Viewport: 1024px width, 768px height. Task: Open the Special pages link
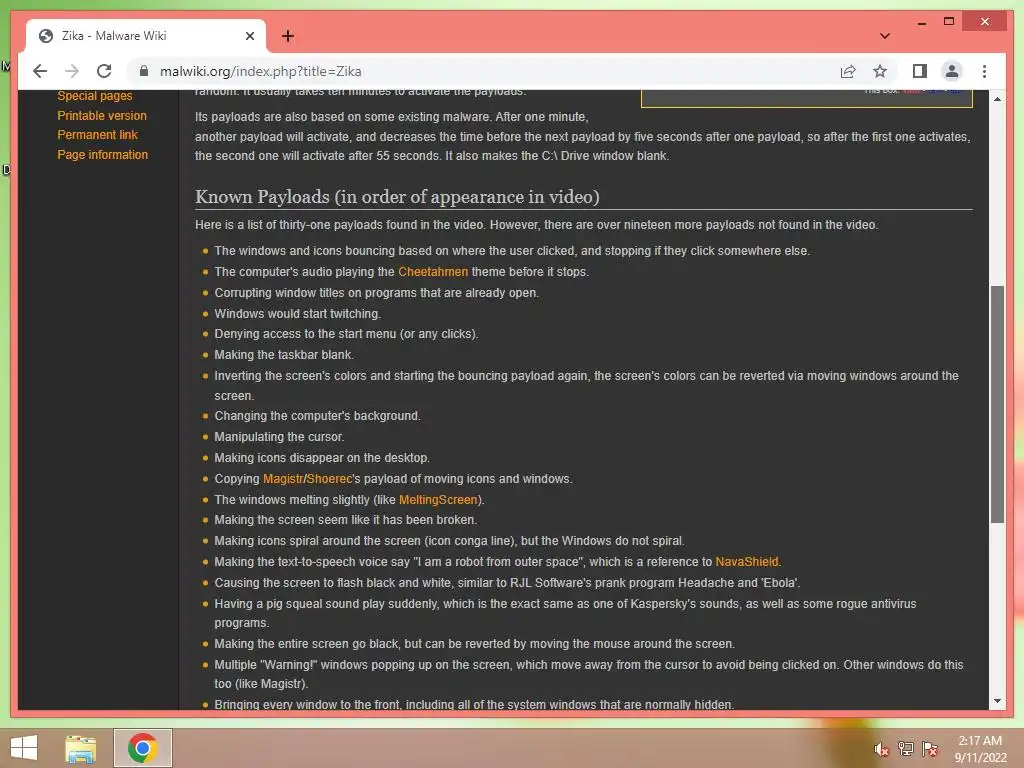point(95,95)
